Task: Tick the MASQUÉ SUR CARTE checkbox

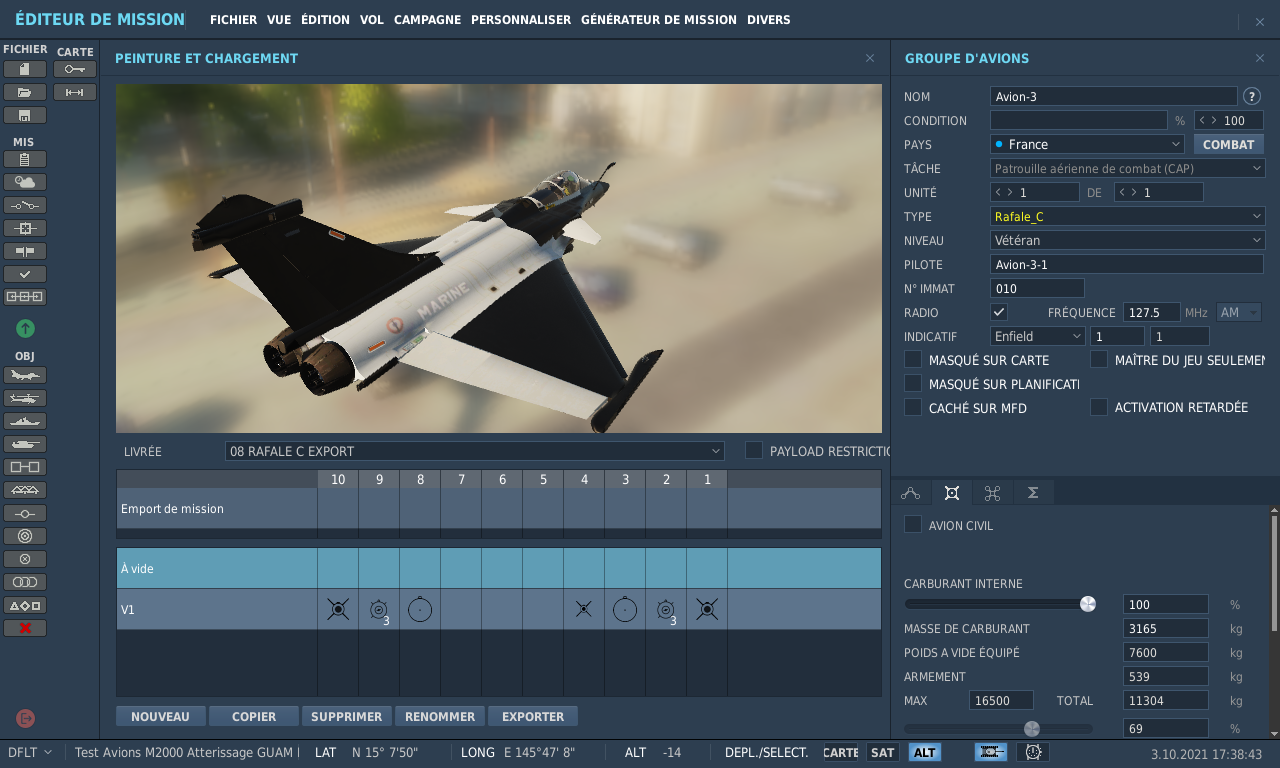Action: pos(913,359)
